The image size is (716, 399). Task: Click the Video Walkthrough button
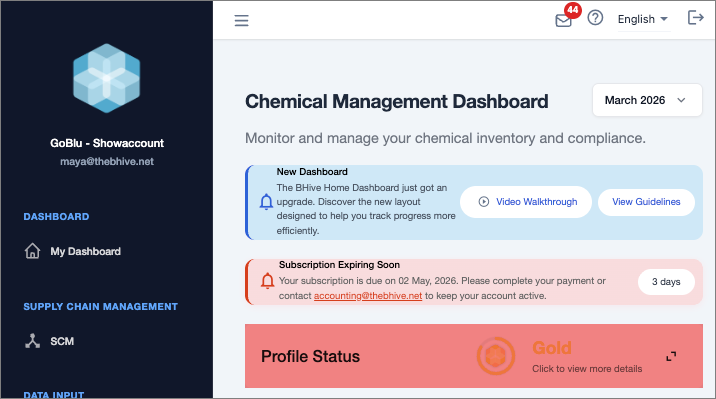pos(526,202)
